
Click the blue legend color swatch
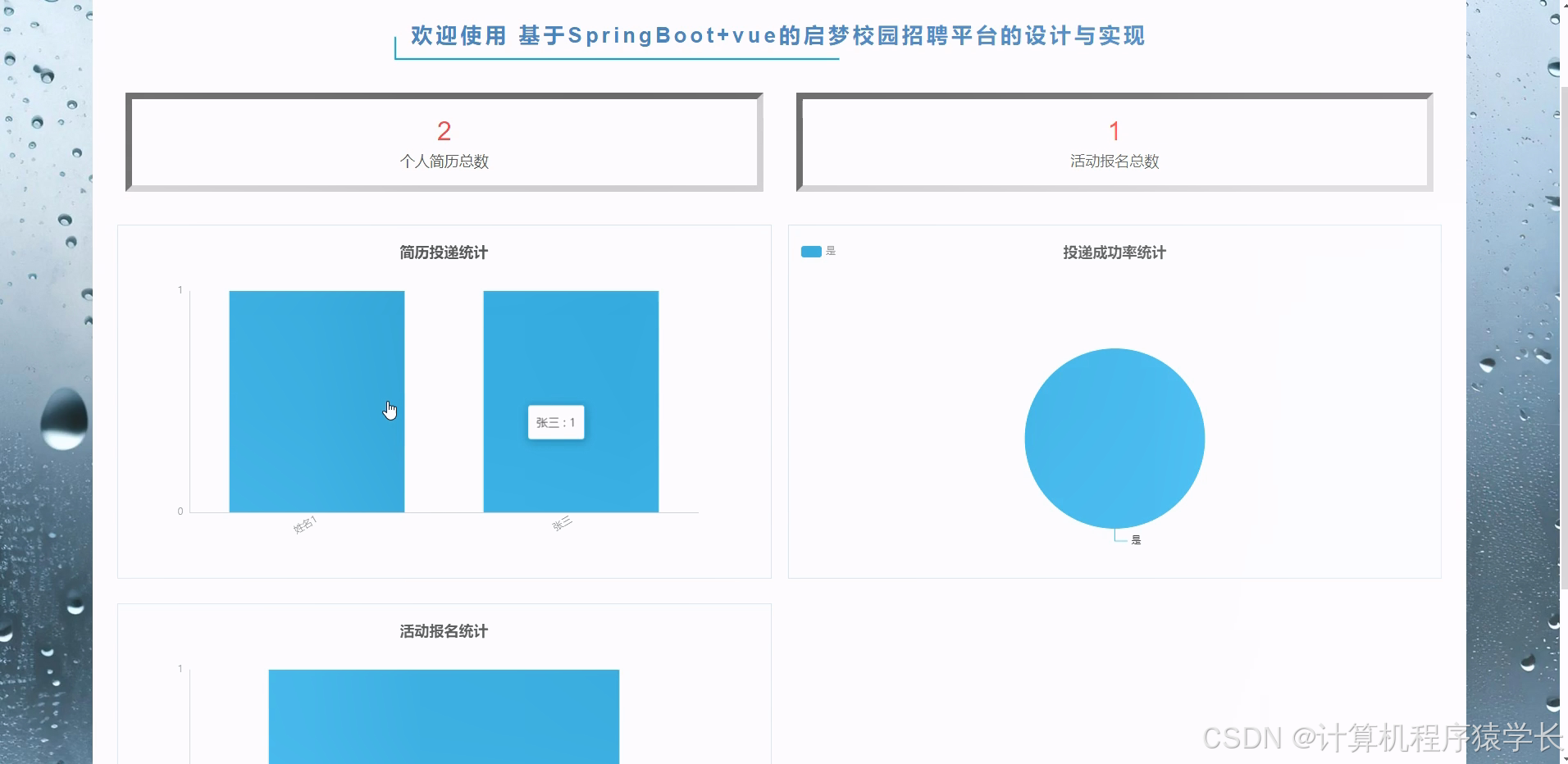tap(811, 252)
